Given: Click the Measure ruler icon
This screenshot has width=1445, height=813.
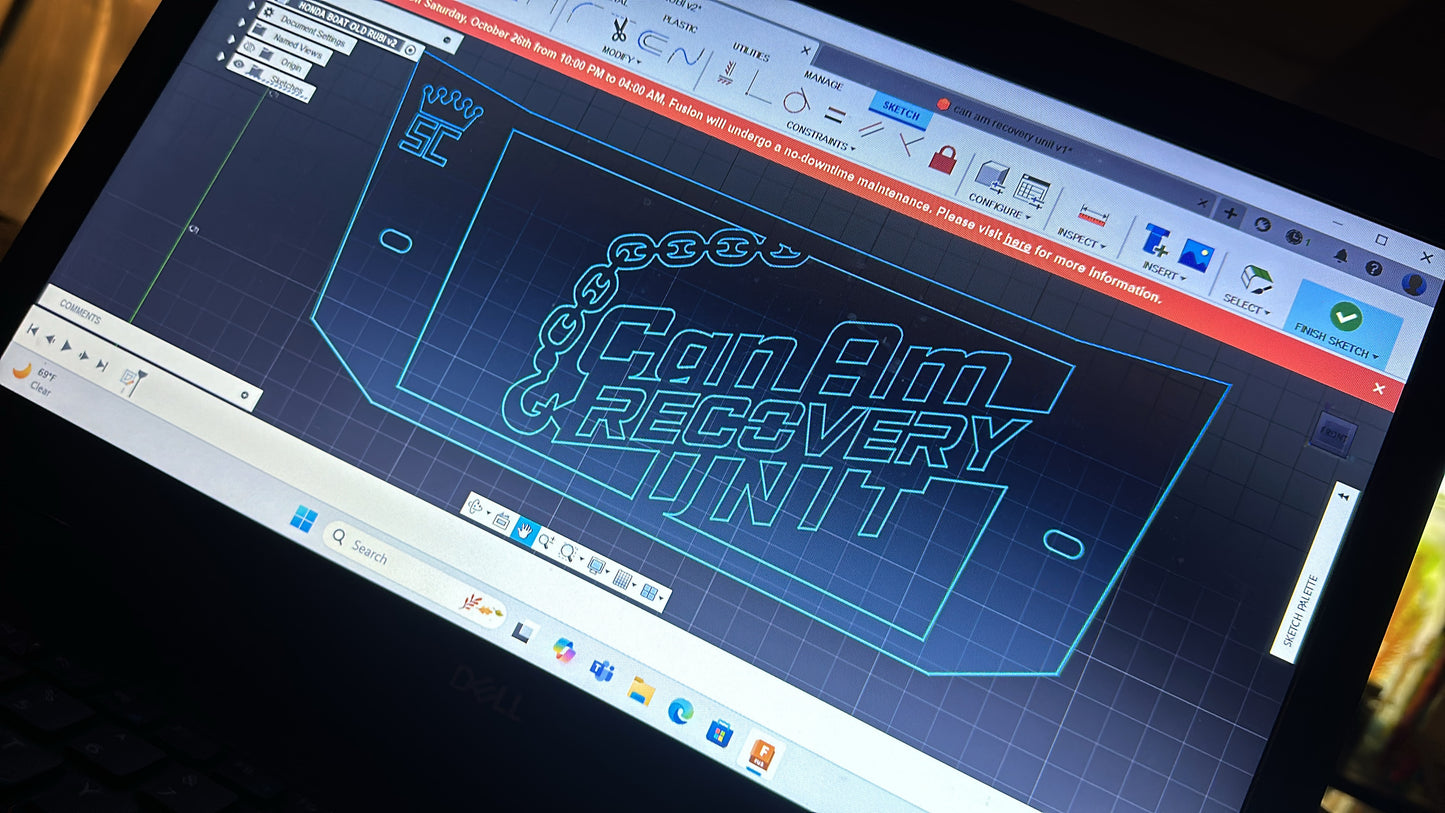Looking at the screenshot, I should click(1094, 215).
